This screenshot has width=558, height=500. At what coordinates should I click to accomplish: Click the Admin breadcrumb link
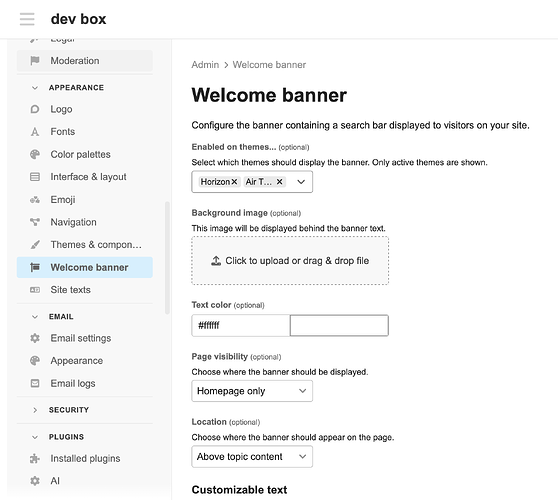click(x=205, y=65)
